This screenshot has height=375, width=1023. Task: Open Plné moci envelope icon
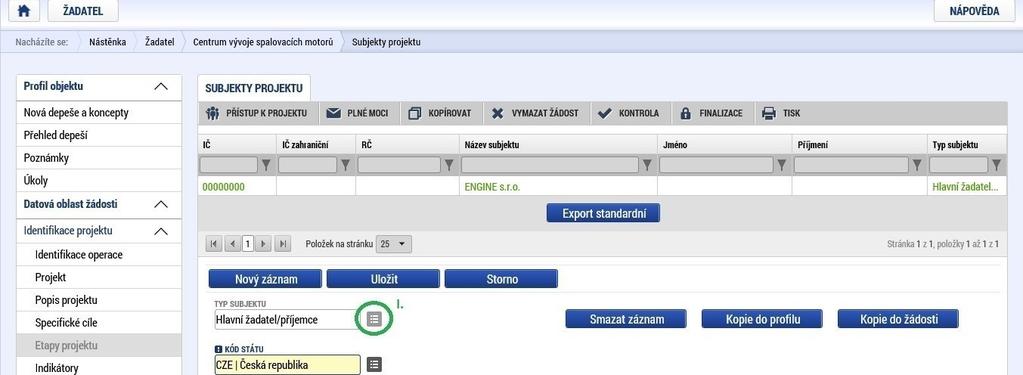point(334,113)
